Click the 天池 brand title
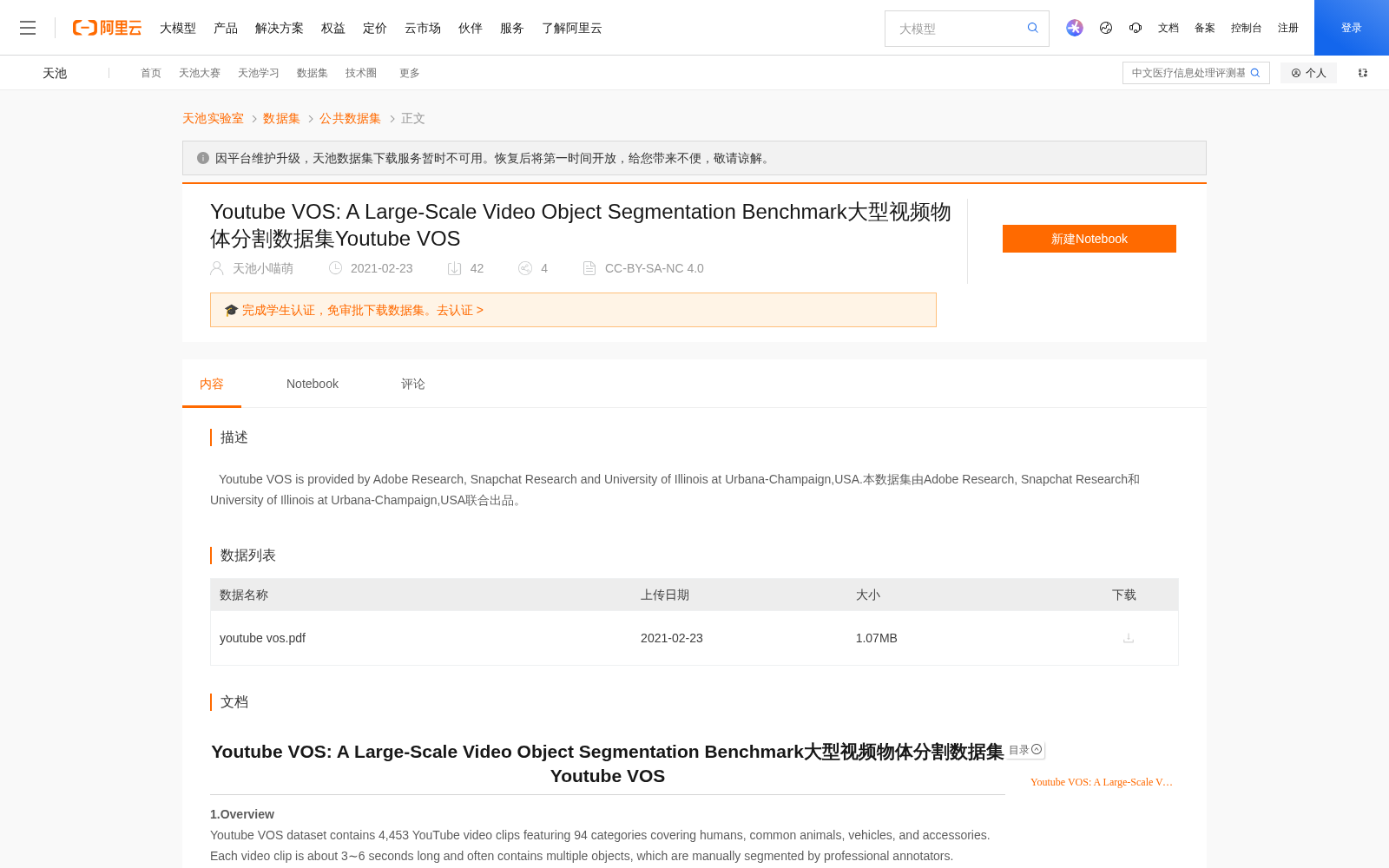The image size is (1389, 868). 55,73
